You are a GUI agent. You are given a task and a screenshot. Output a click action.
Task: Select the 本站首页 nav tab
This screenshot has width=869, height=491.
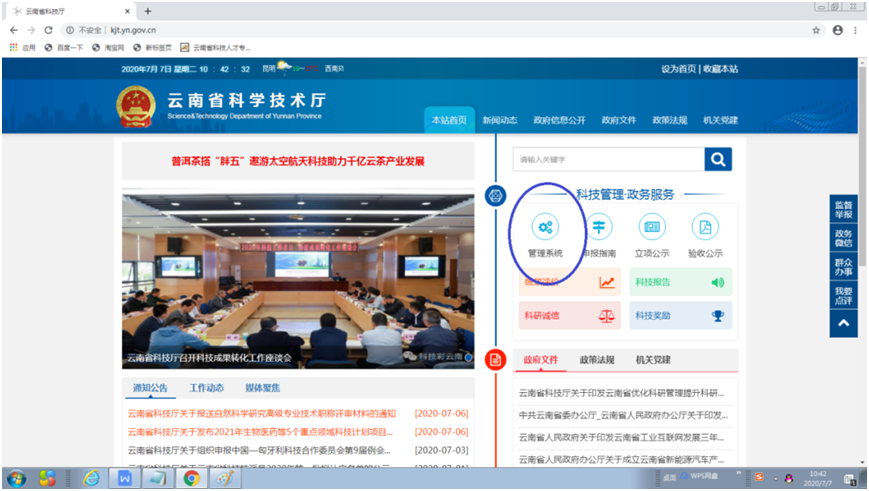pyautogui.click(x=449, y=120)
